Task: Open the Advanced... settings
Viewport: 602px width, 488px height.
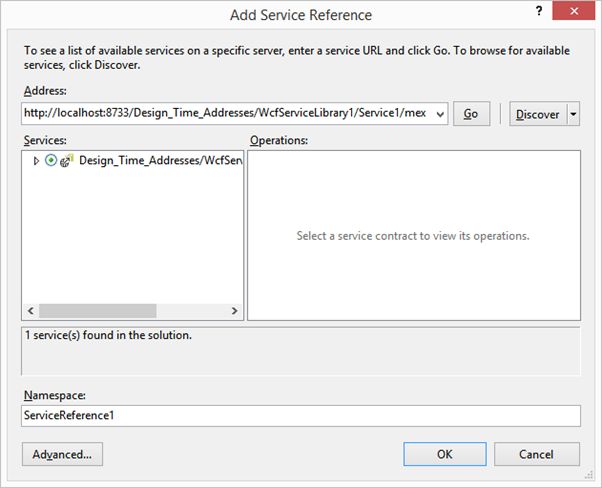Action: 62,454
